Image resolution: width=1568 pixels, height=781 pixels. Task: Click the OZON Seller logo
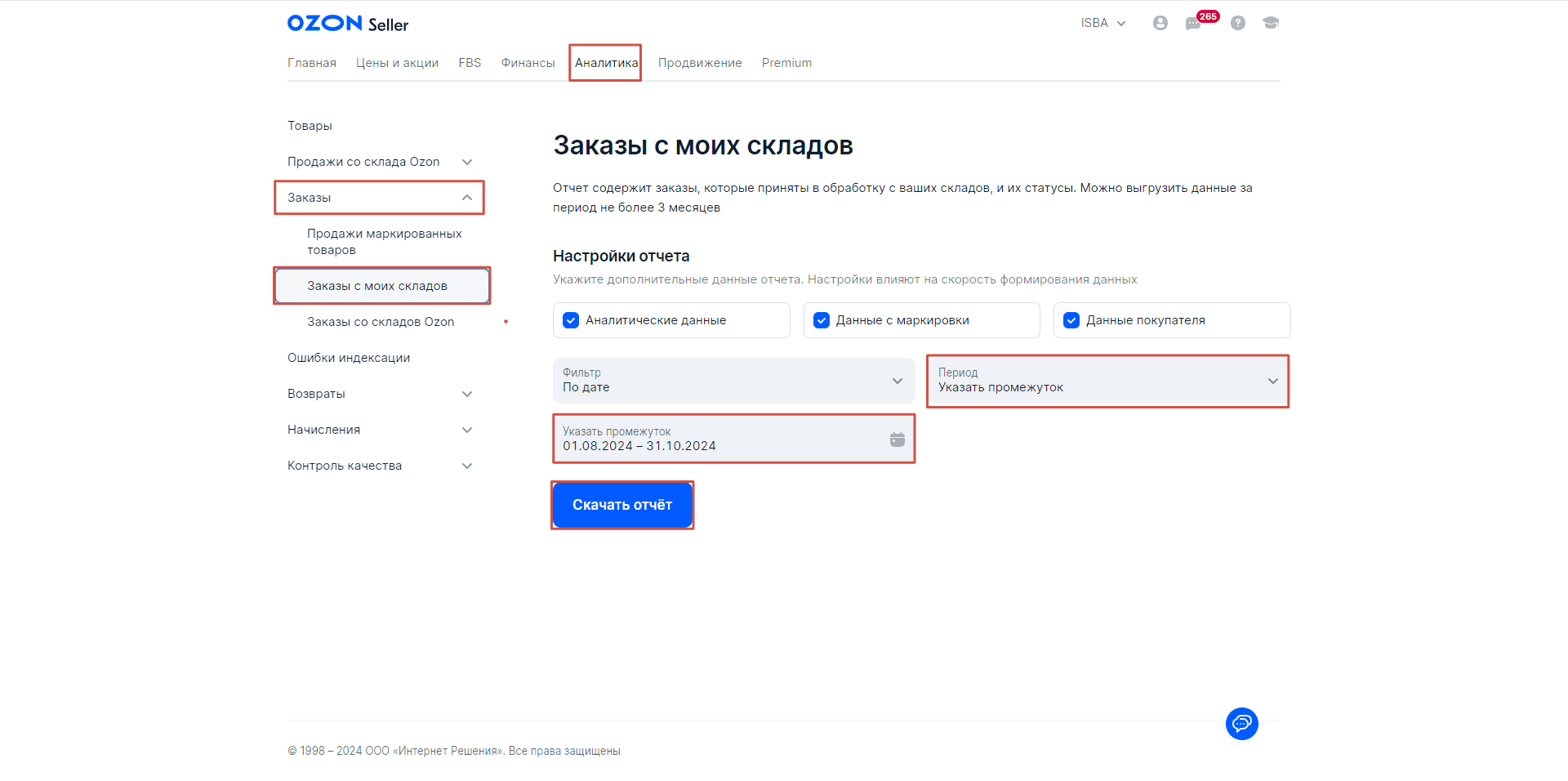pos(348,23)
